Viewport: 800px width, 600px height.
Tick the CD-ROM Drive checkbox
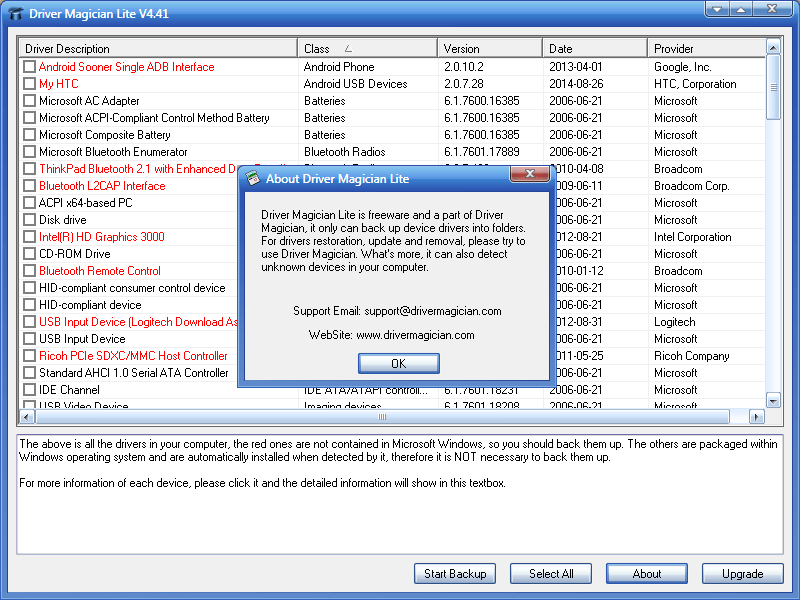(x=30, y=254)
